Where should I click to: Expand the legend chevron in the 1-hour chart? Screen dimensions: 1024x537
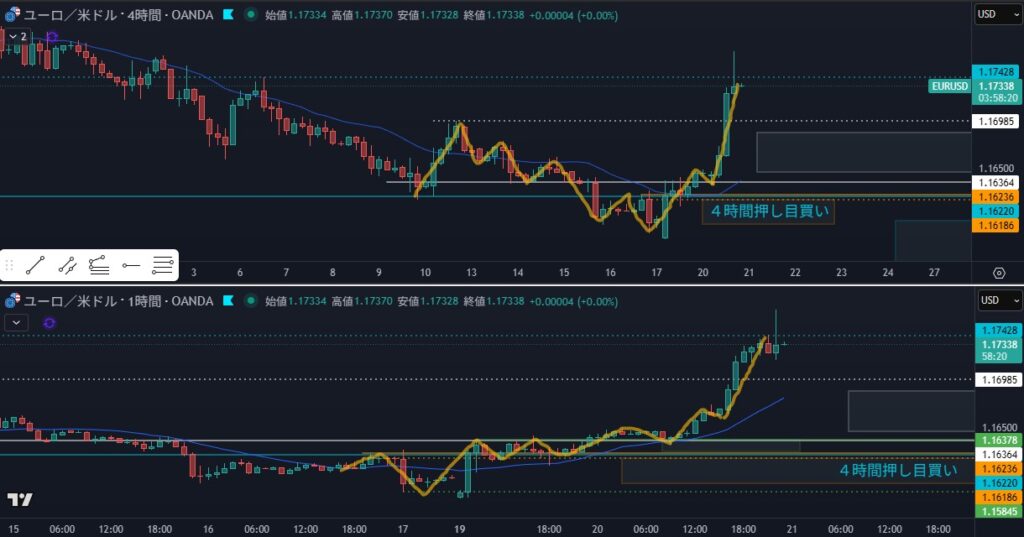tap(17, 322)
